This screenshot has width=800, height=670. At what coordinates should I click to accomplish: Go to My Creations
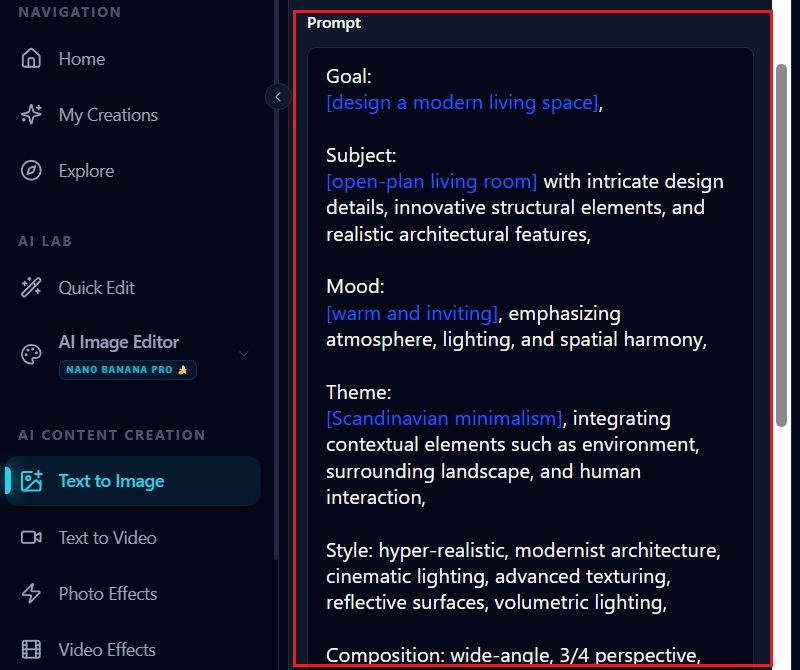point(108,115)
